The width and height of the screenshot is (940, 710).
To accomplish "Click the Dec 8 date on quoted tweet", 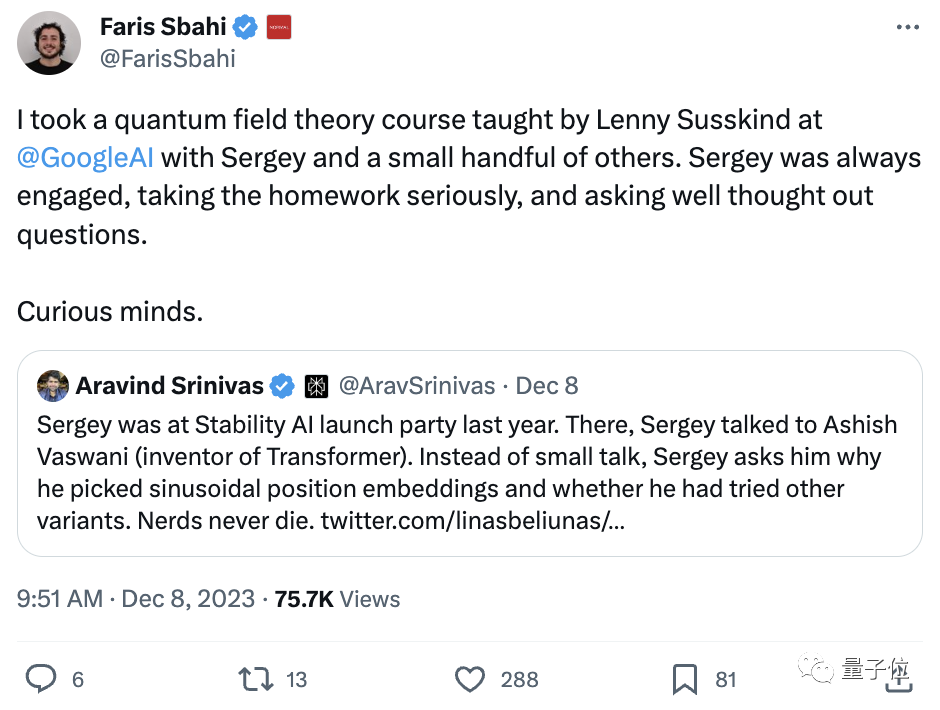I will pos(547,386).
